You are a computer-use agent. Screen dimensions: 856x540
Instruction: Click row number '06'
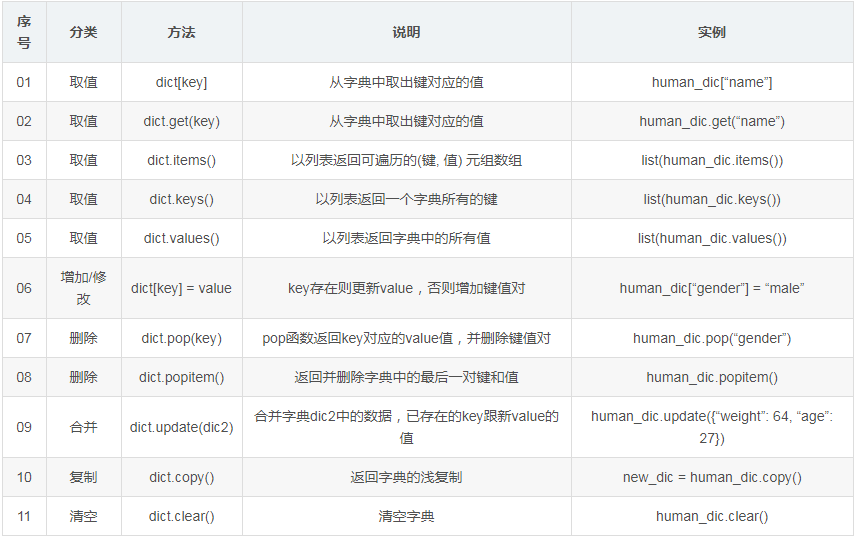coord(24,288)
